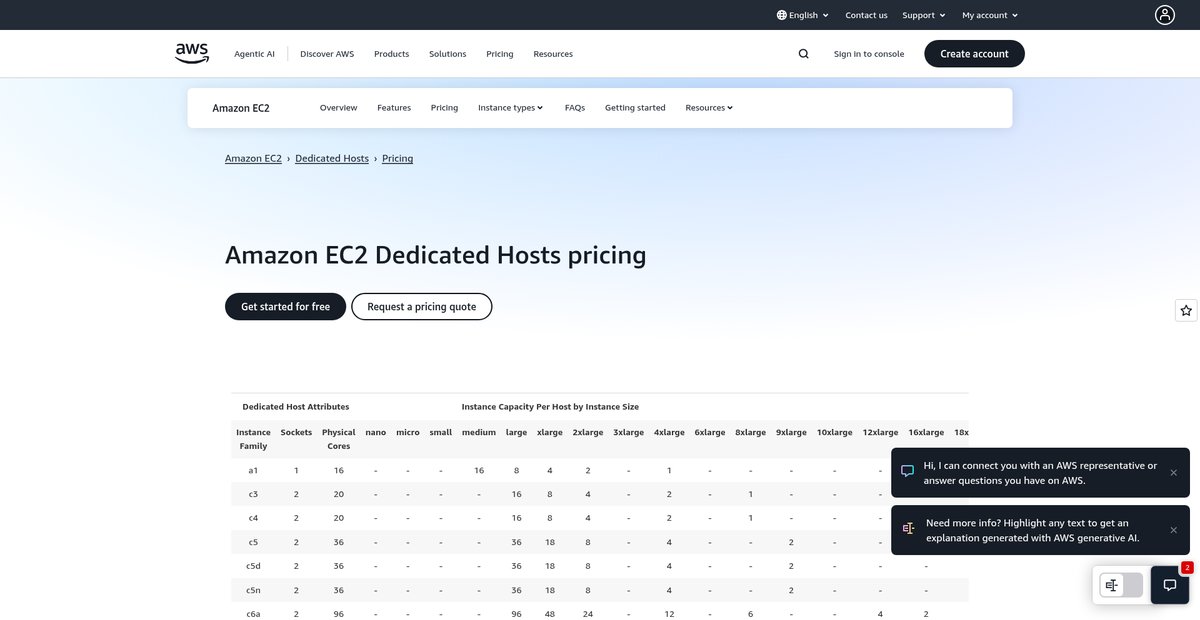Dismiss the AWS representative chat message
The width and height of the screenshot is (1200, 620).
[x=1174, y=472]
